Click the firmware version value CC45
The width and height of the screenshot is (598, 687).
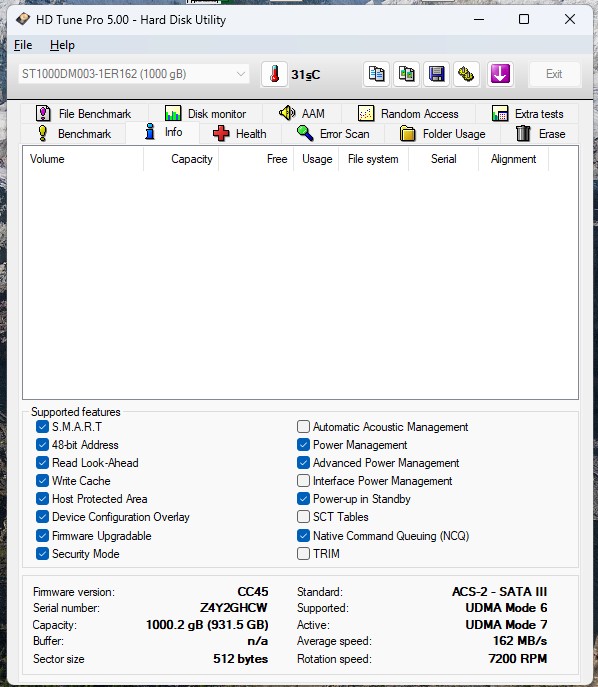click(x=253, y=592)
